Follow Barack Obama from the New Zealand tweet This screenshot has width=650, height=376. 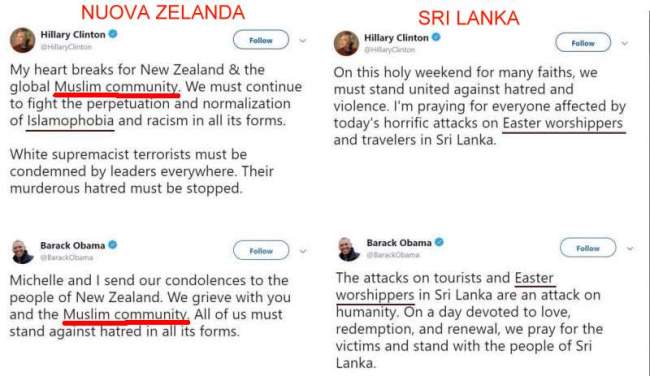[x=261, y=251]
